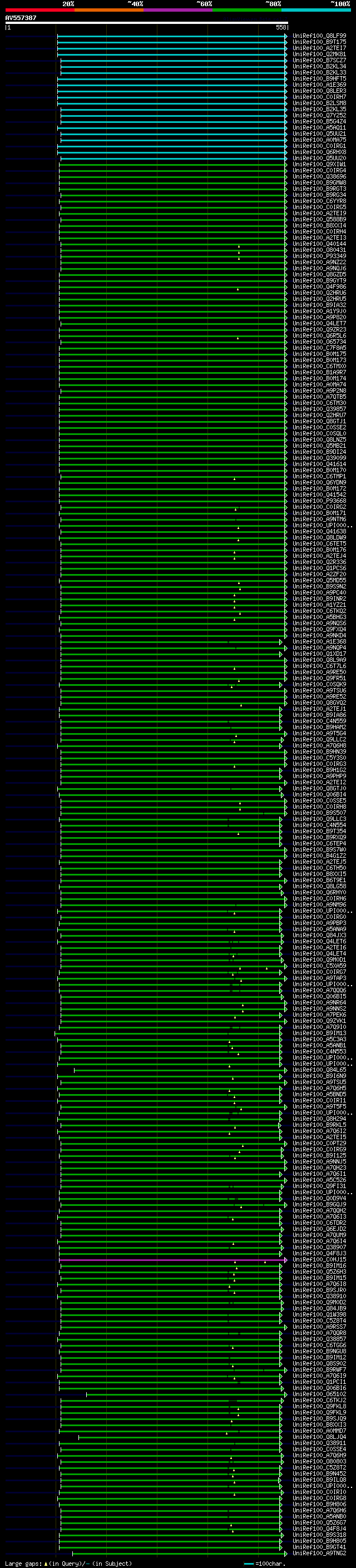Viewport: 356px width, 1568px height.
Task: Click the label UniRef100_B2LSM8
Action: pyautogui.click(x=319, y=103)
